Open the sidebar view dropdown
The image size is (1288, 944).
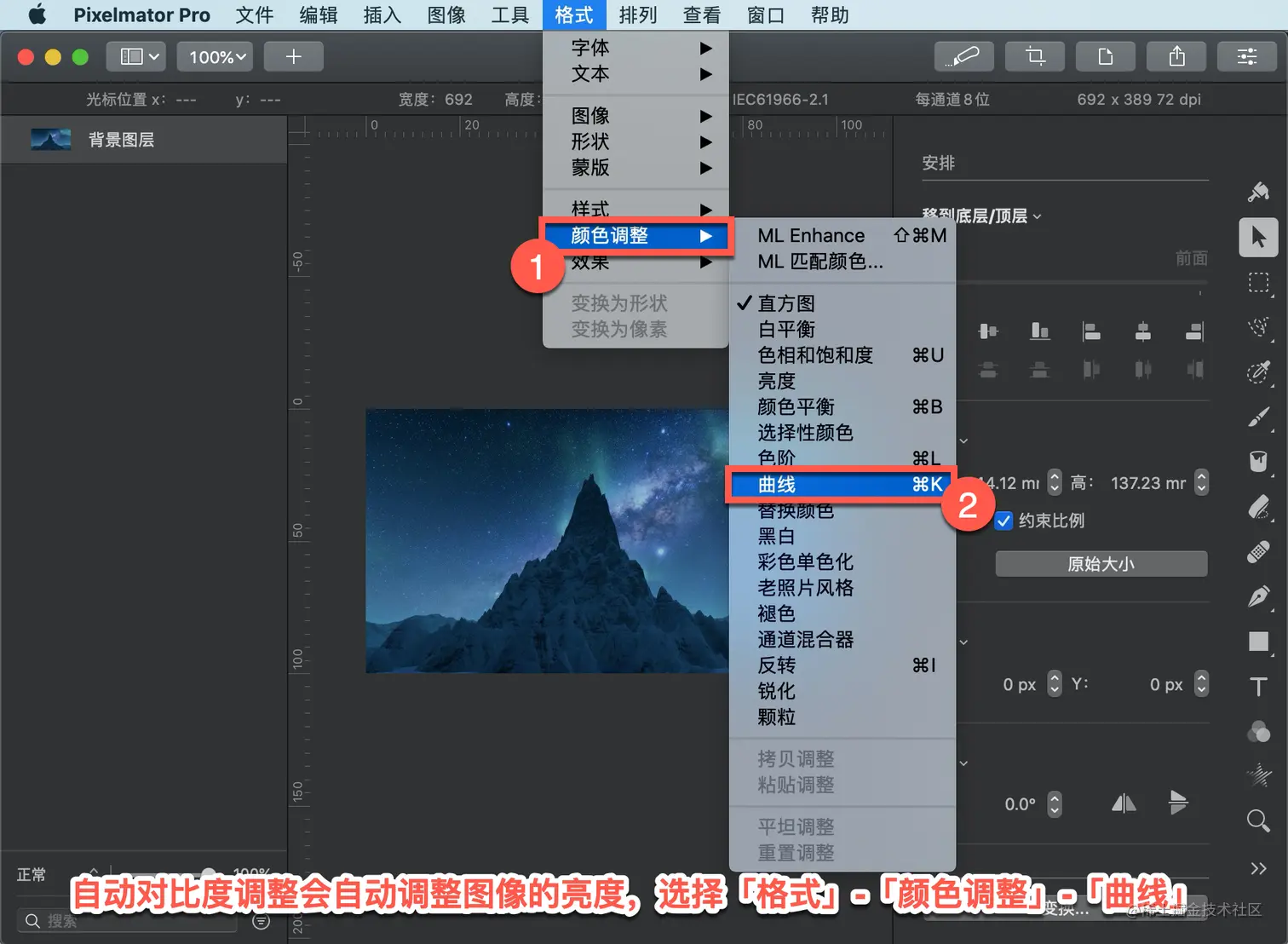pos(136,56)
